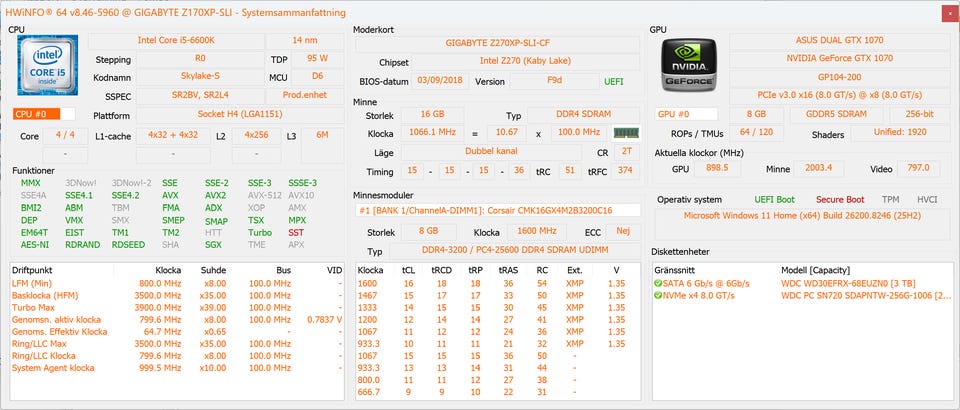Open the GPU #0 selector
The height and width of the screenshot is (410, 960).
click(686, 114)
